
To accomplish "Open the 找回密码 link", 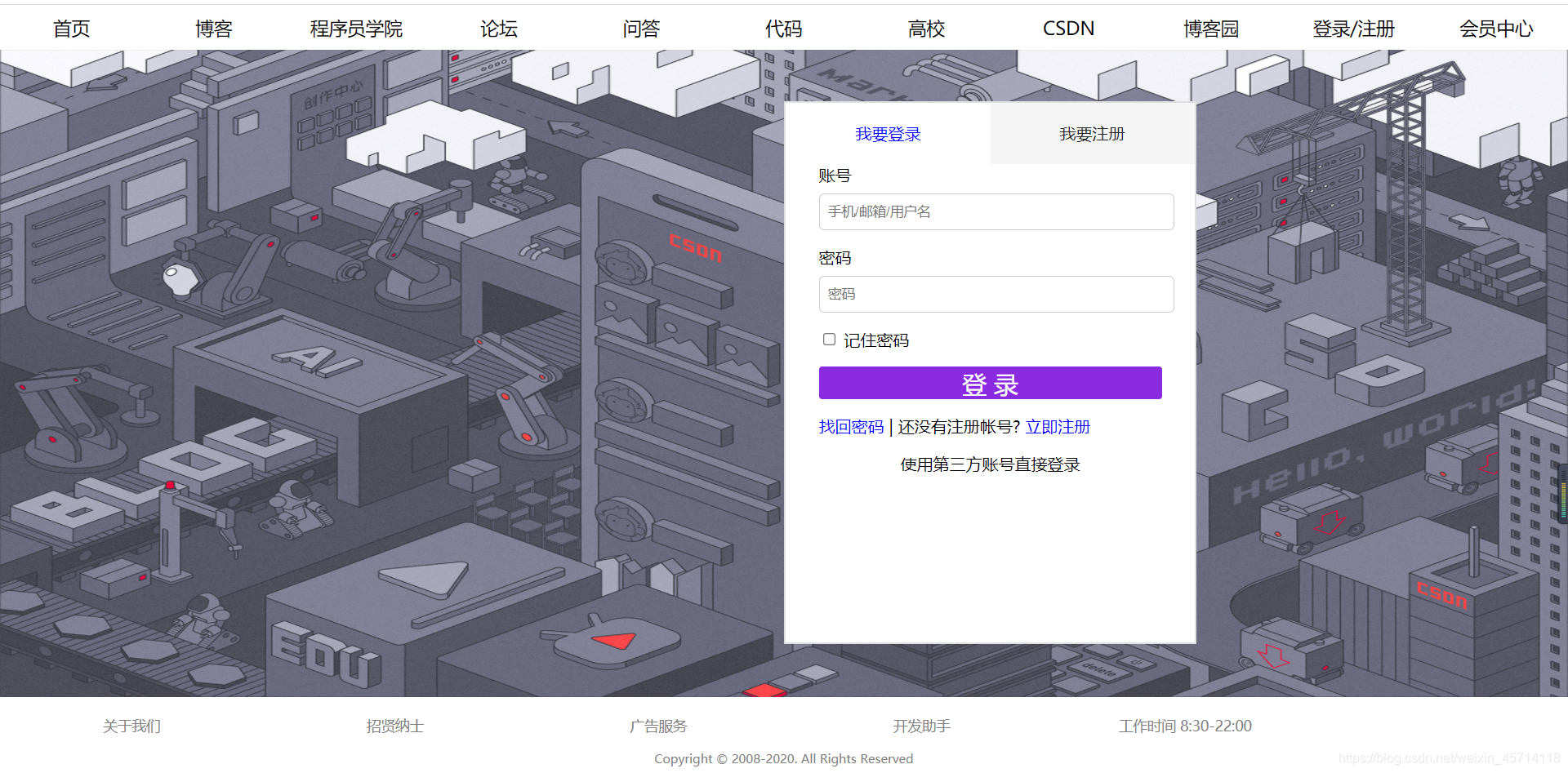I will 851,426.
